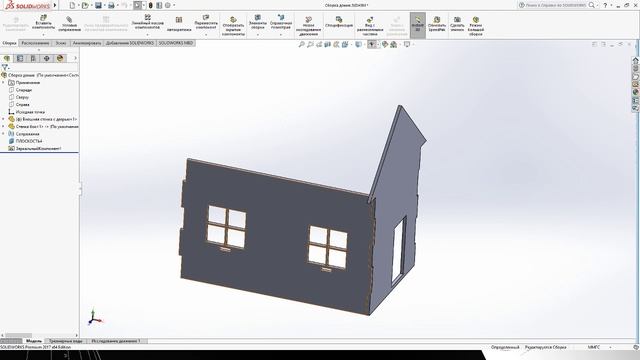Click Take Snapshot (Сделать снимок)
The height and width of the screenshot is (360, 640).
click(x=457, y=24)
